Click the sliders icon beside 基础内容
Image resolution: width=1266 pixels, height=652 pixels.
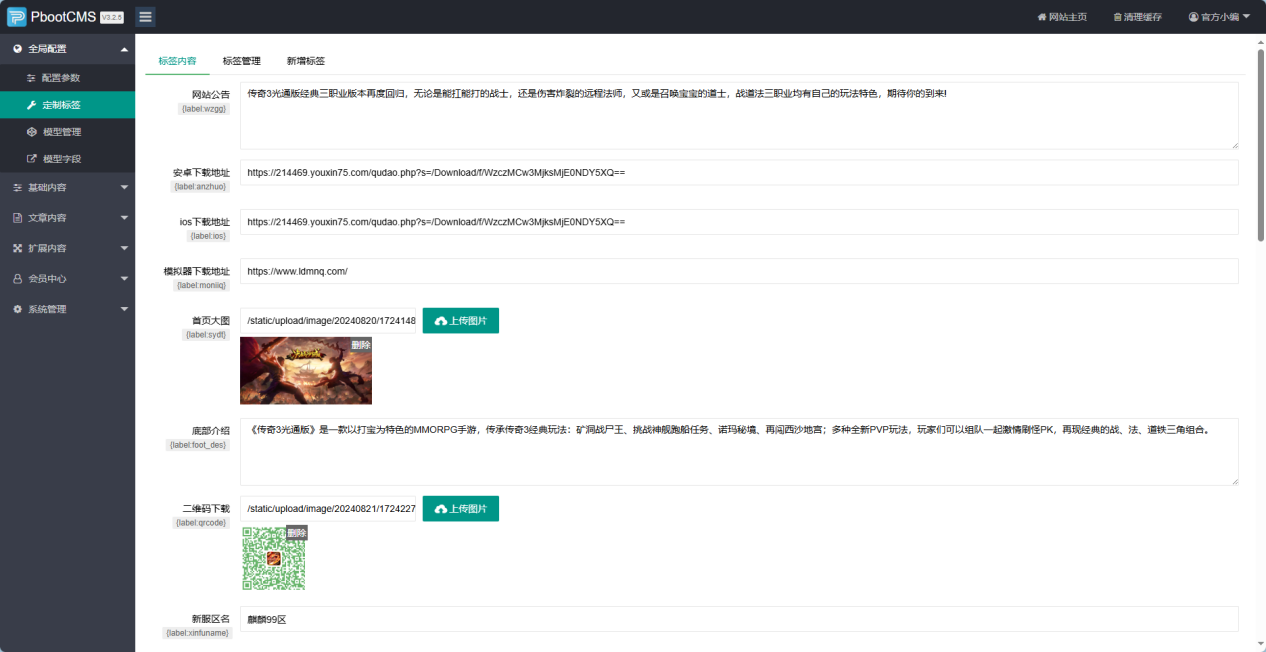[18, 187]
